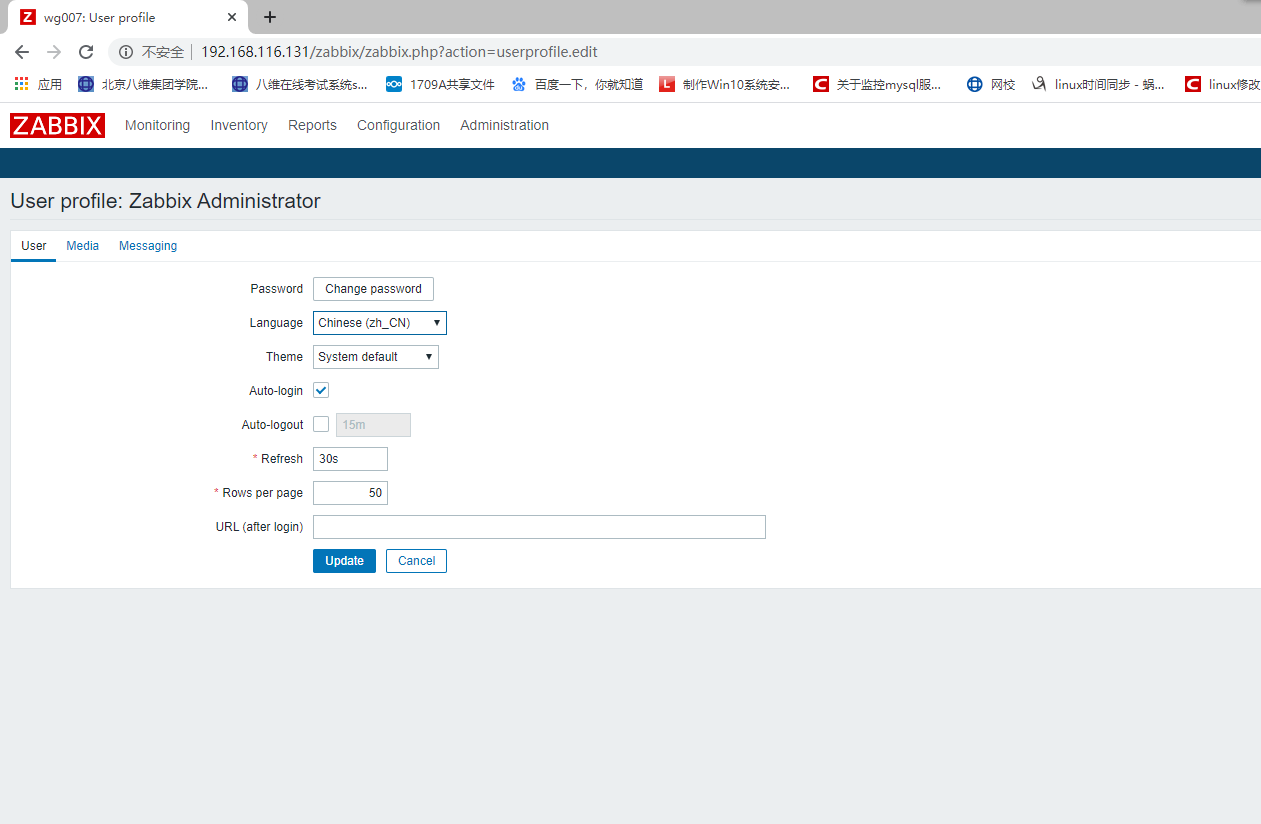1261x824 pixels.
Task: Click the browser back arrow
Action: (22, 52)
